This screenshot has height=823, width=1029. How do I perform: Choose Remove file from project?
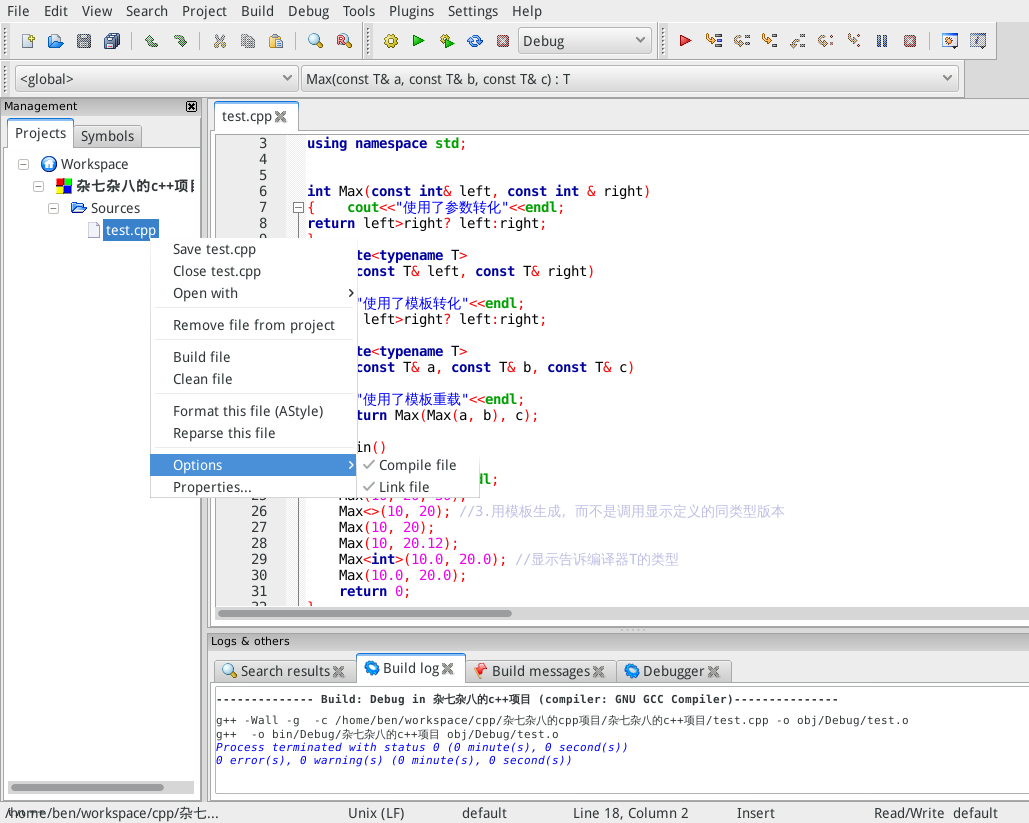[x=254, y=325]
